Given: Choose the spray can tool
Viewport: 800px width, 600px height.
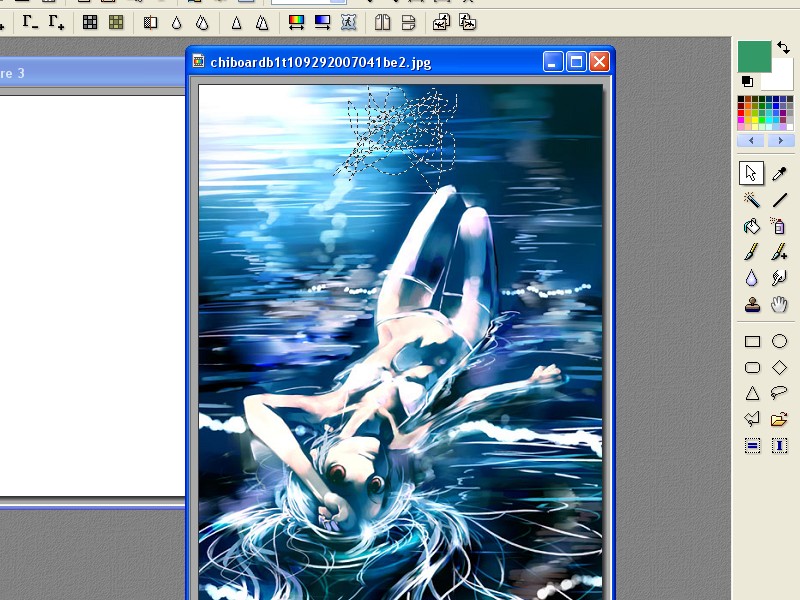Looking at the screenshot, I should point(779,226).
